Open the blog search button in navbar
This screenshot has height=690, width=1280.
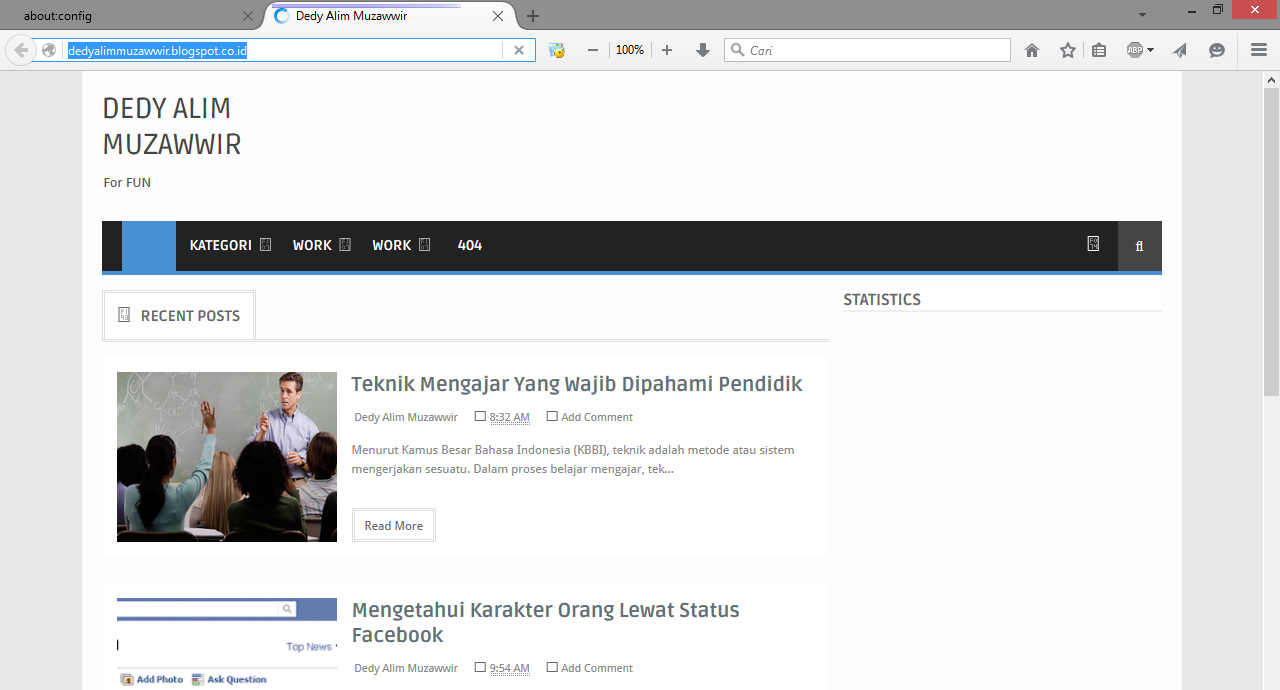click(1140, 246)
